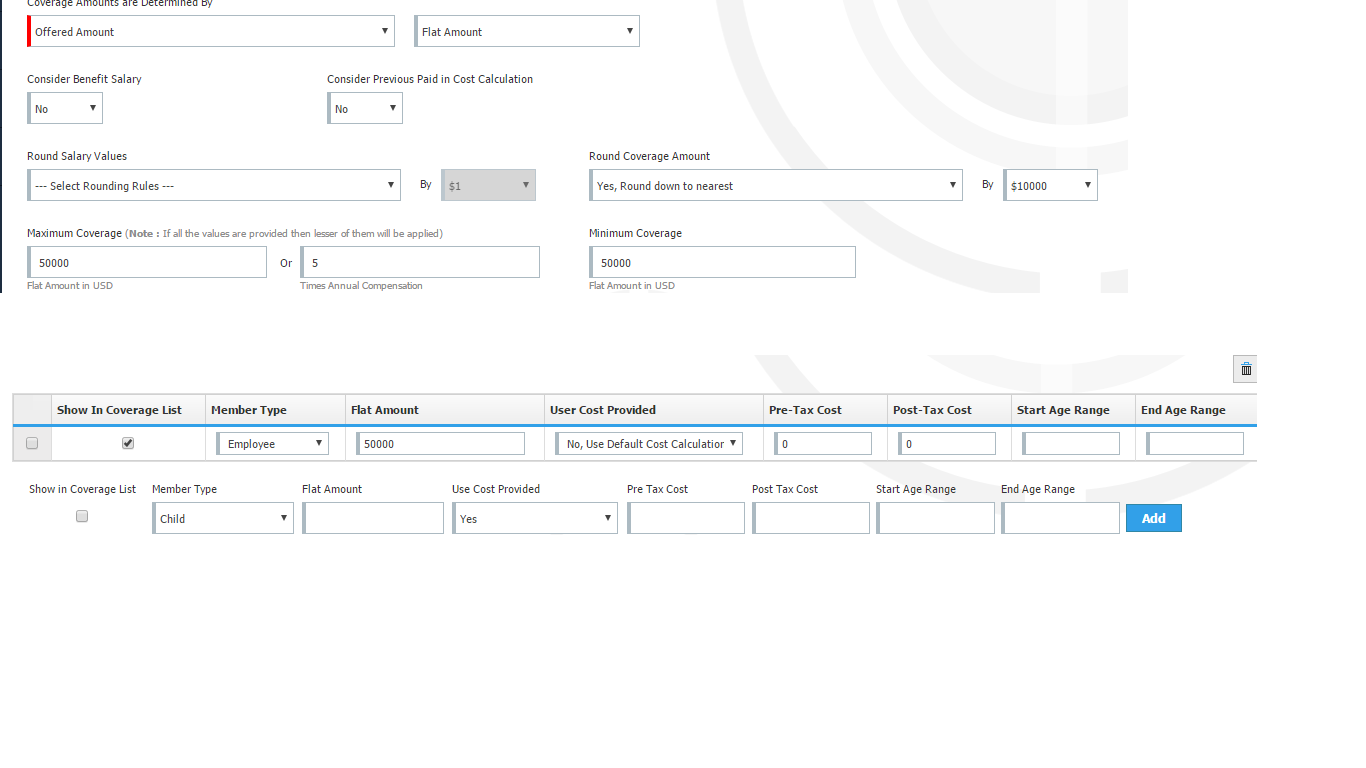Expand Consider Benefit Salary dropdown
The width and height of the screenshot is (1366, 768).
65,108
